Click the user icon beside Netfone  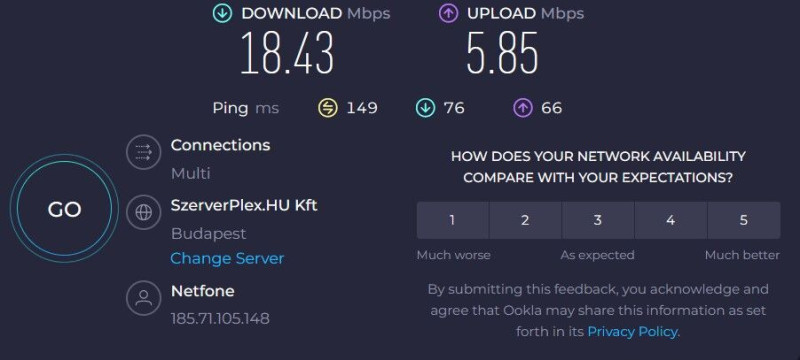pos(143,298)
